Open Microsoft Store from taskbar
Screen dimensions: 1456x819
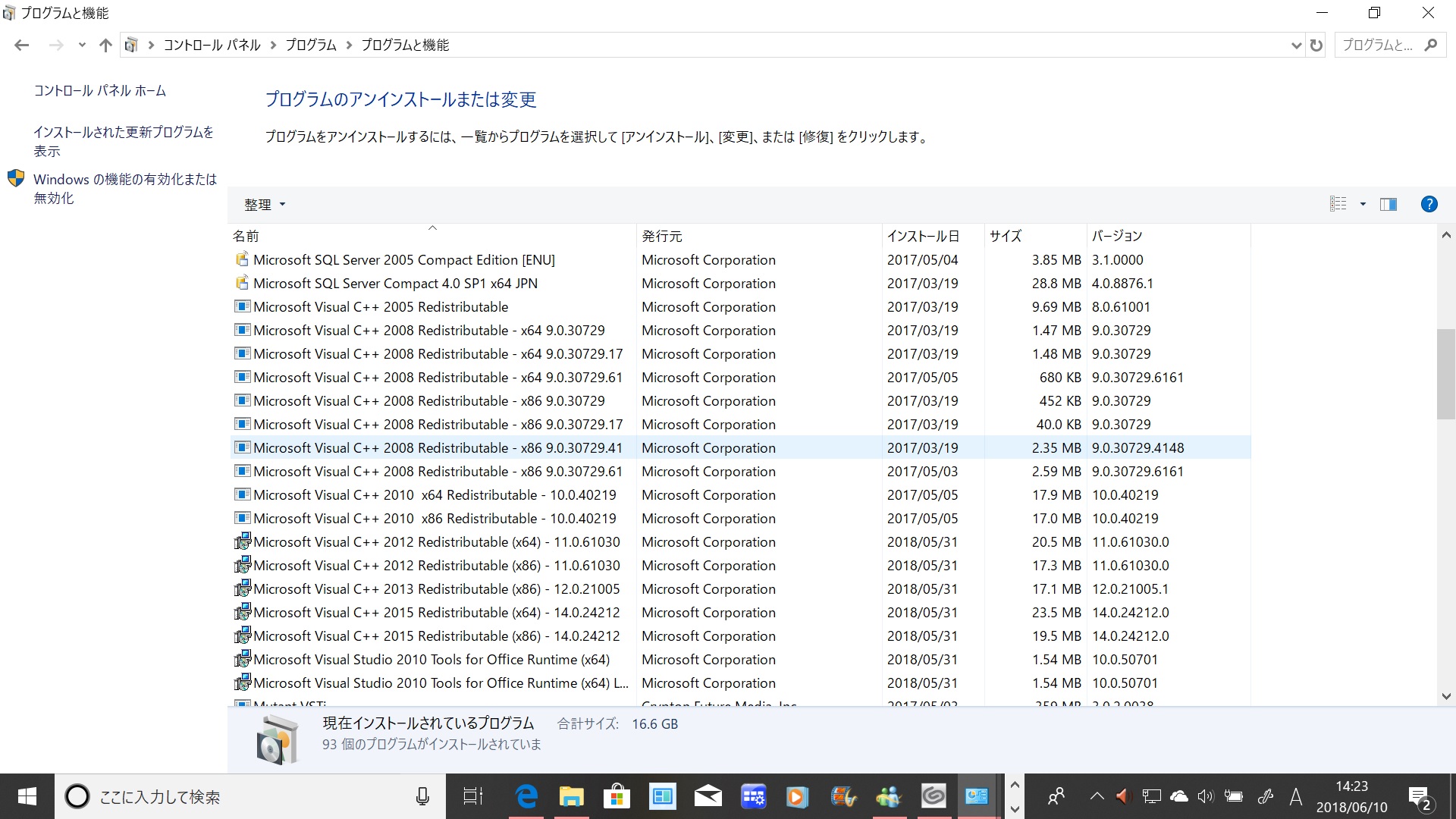point(617,796)
